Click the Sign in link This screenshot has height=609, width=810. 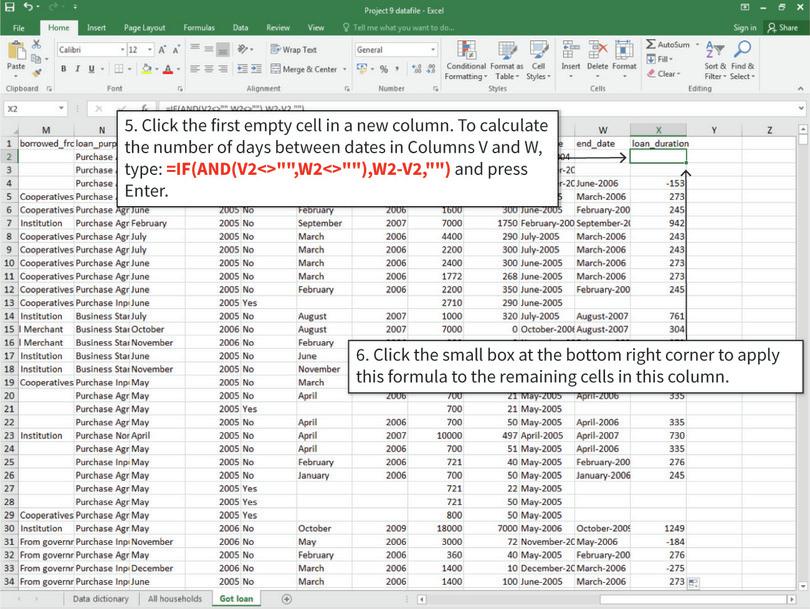(x=744, y=27)
